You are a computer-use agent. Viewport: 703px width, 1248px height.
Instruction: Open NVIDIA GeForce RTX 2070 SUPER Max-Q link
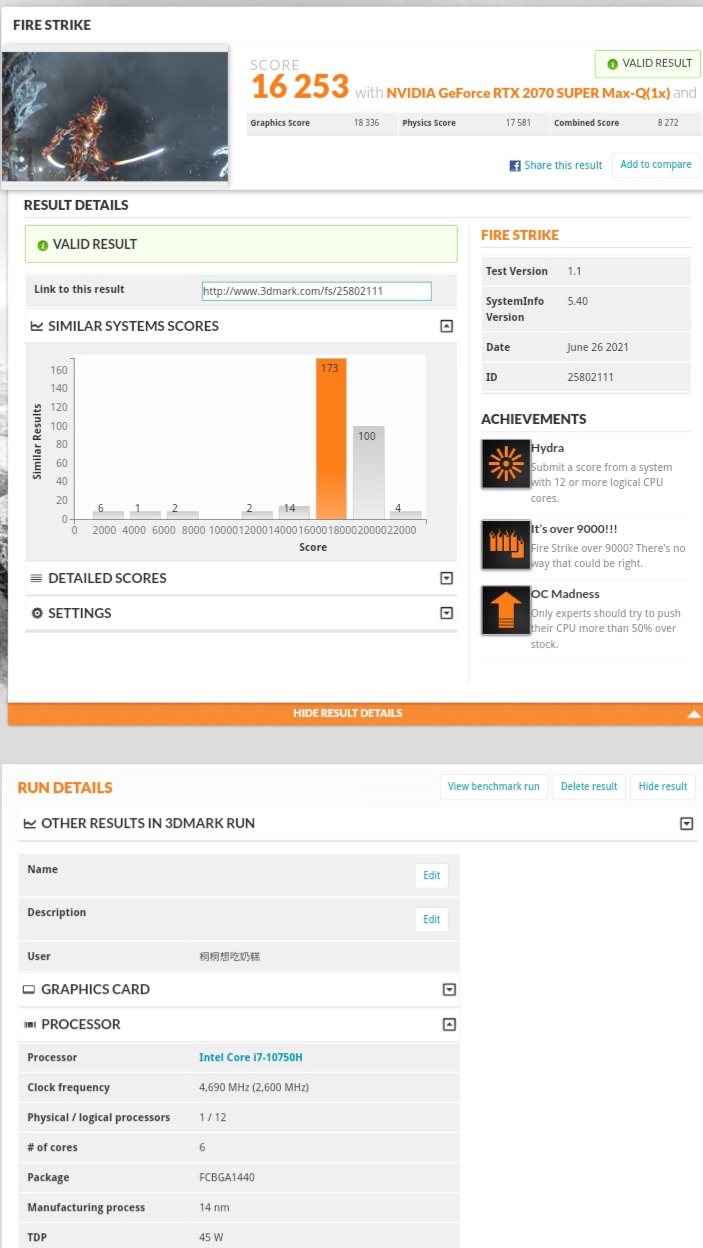pyautogui.click(x=528, y=93)
